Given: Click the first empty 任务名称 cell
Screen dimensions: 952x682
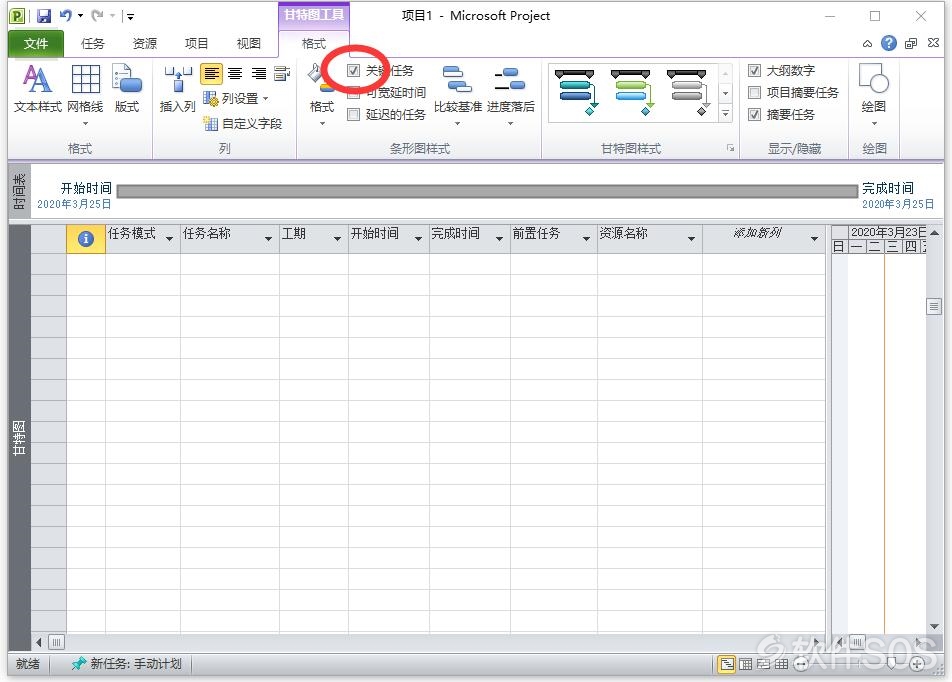Looking at the screenshot, I should [x=230, y=264].
